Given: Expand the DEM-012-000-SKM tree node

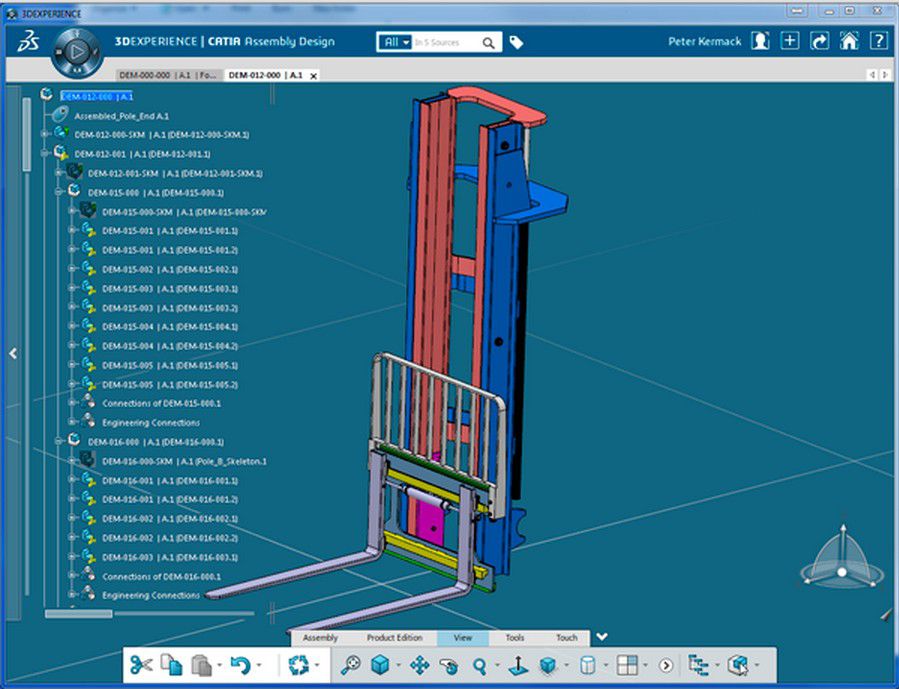Looking at the screenshot, I should [x=44, y=134].
